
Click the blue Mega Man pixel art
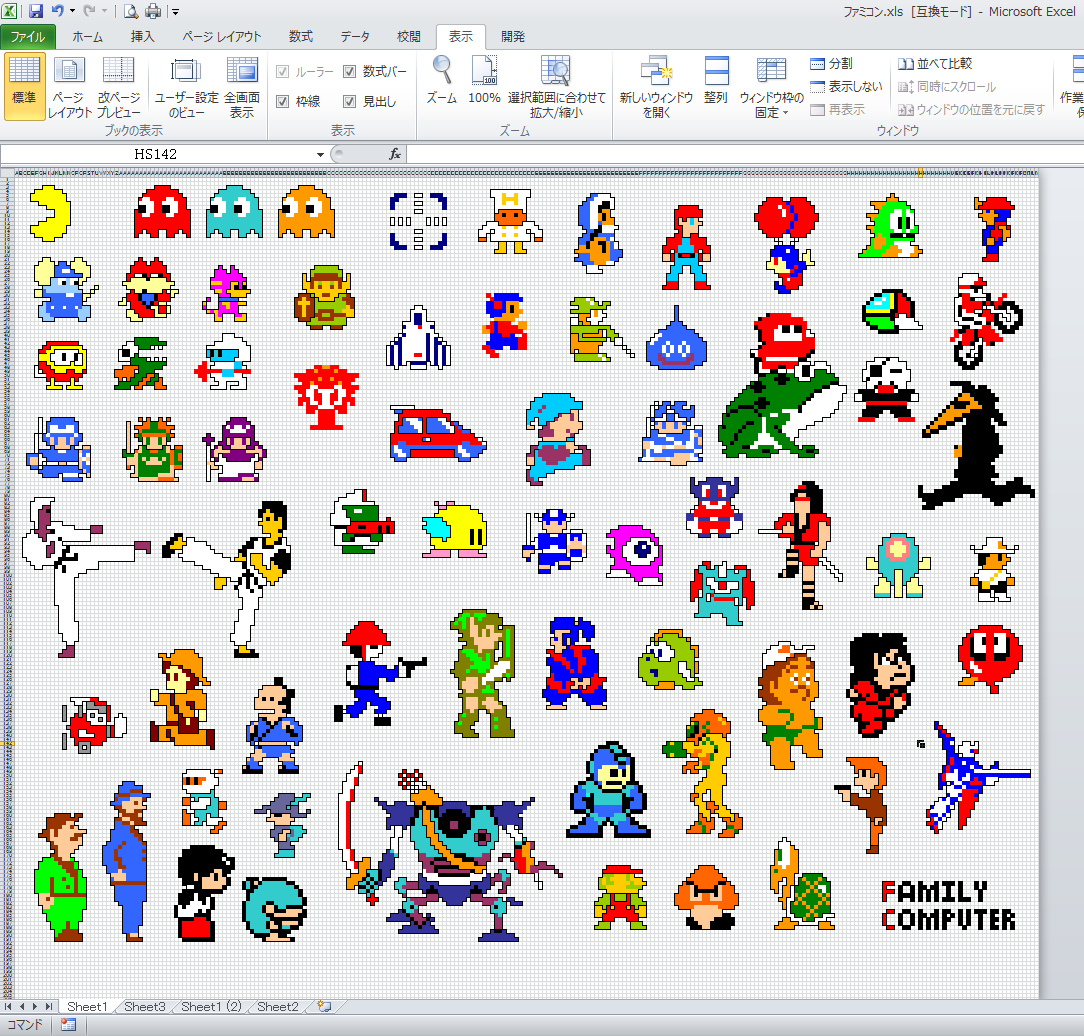pyautogui.click(x=608, y=790)
